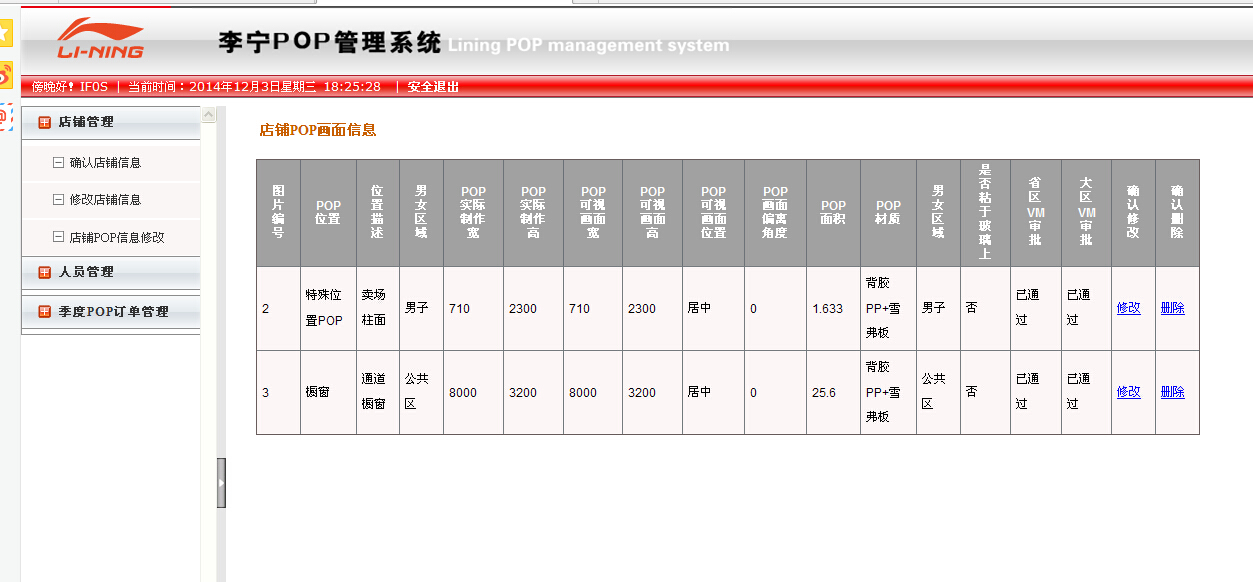Click POP画面偏离角度 column header

coord(775,212)
